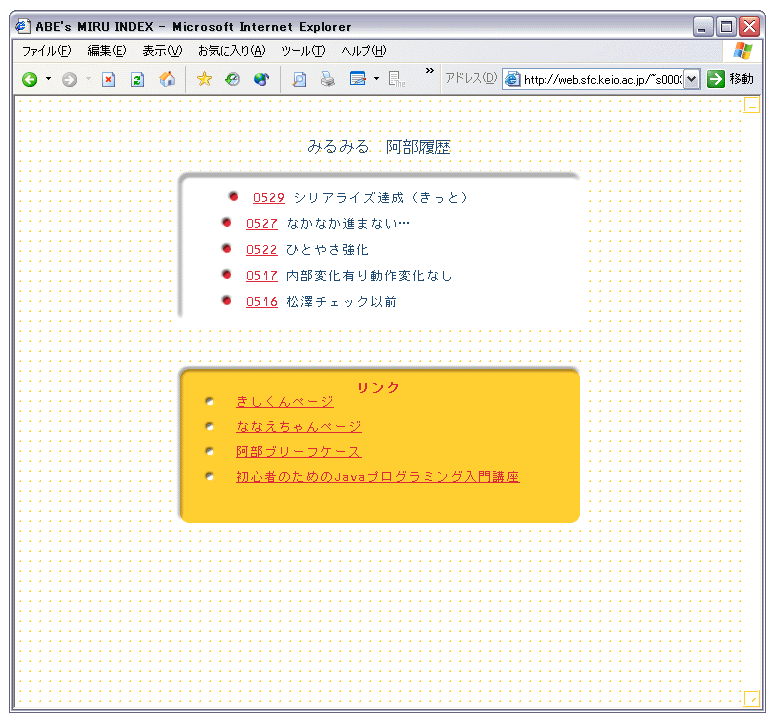Go to Home page icon
The image size is (774, 722).
(x=167, y=80)
